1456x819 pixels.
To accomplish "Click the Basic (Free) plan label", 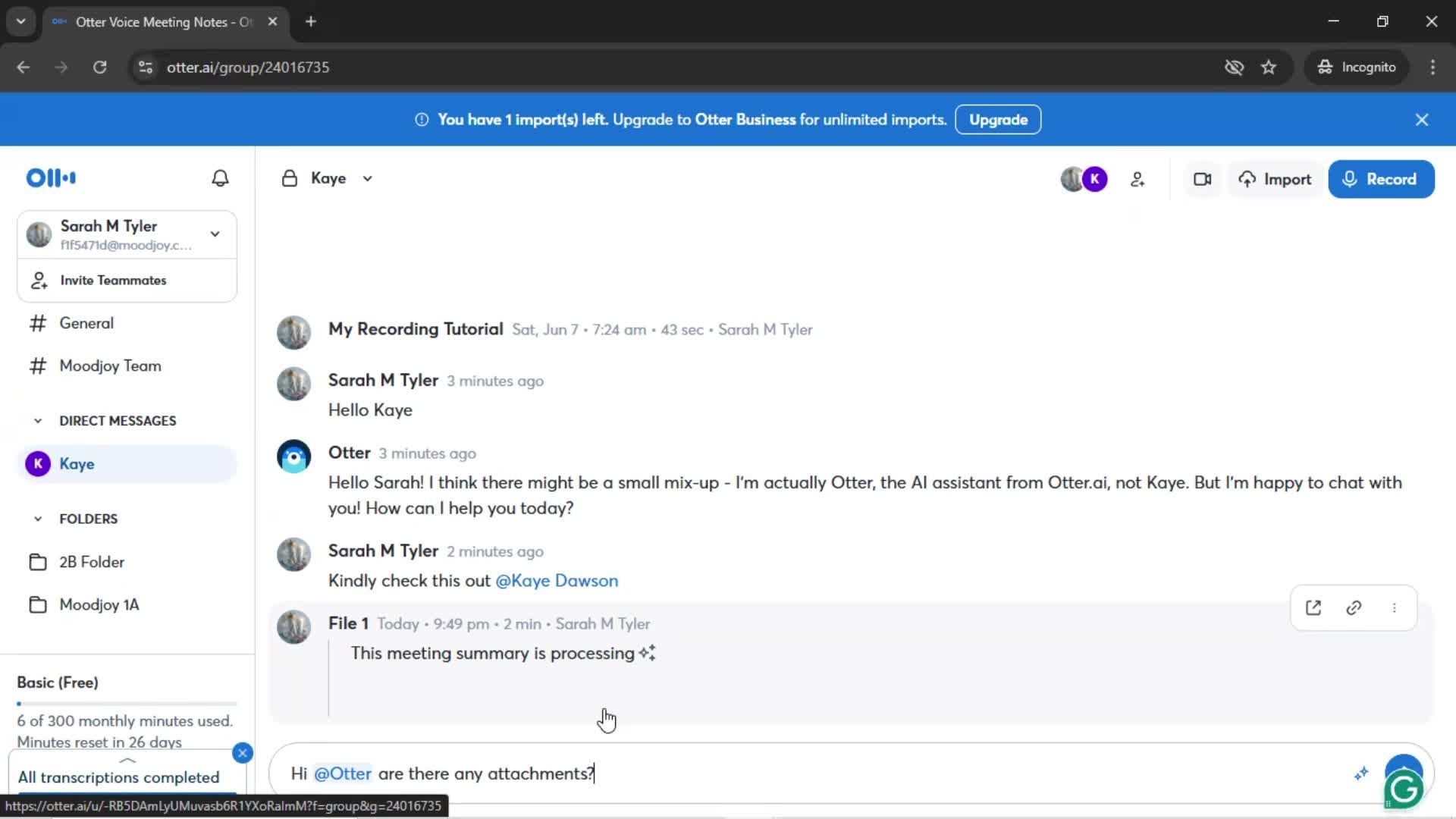I will pos(58,682).
